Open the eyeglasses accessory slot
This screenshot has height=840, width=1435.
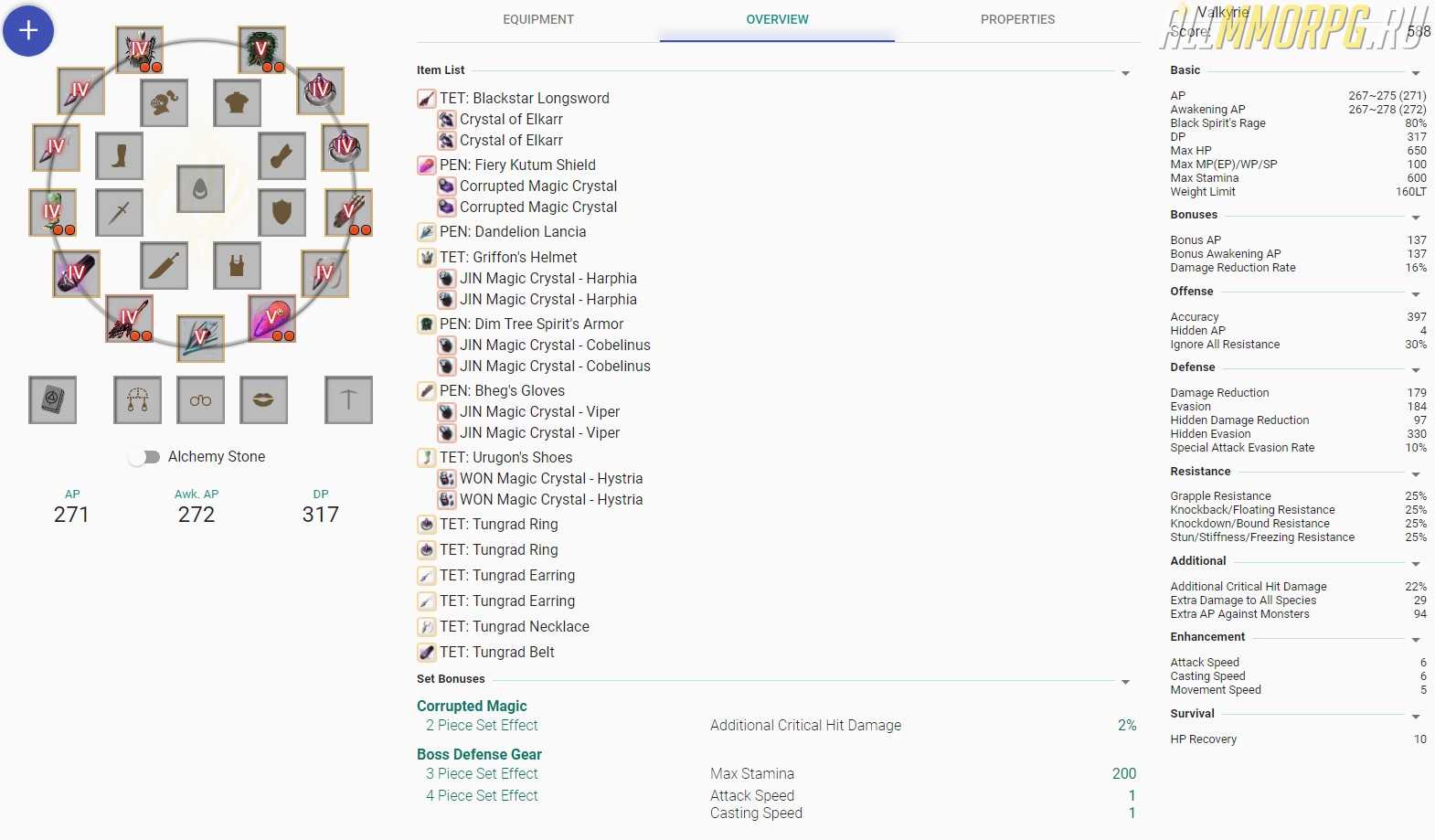201,399
